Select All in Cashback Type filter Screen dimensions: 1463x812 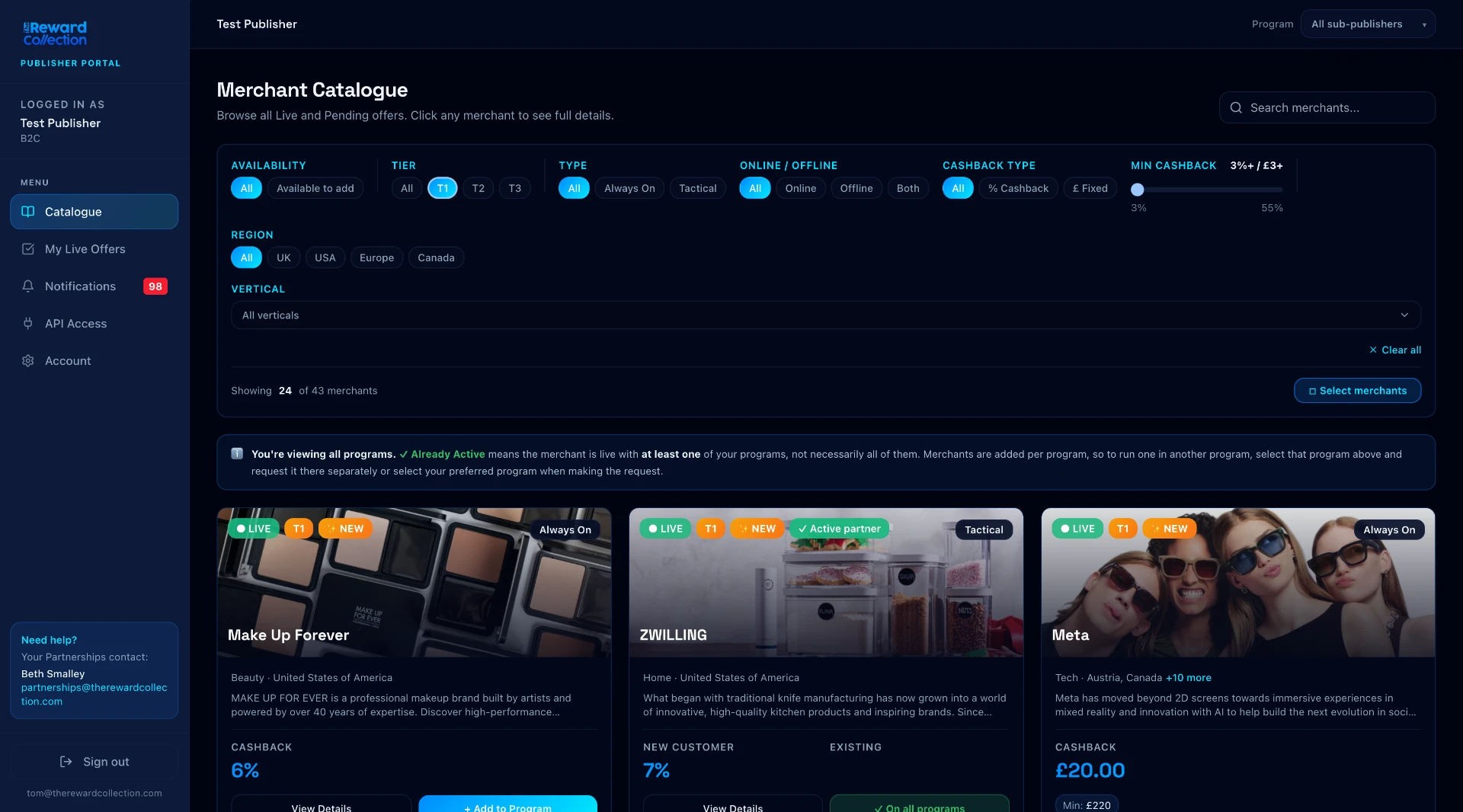coord(958,188)
